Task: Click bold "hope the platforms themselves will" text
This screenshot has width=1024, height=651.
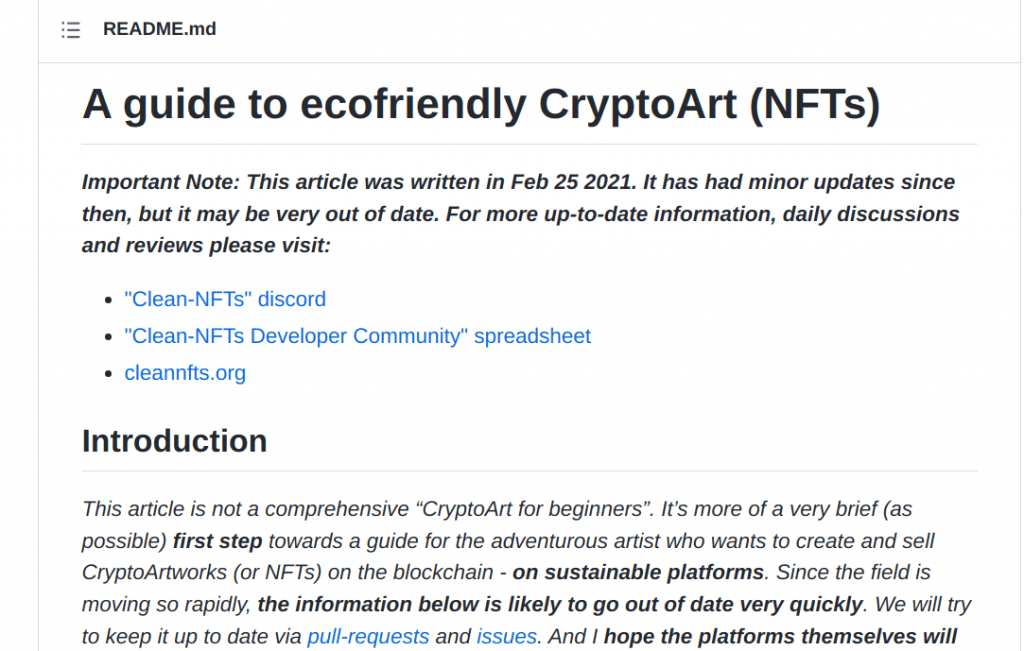Action: (x=780, y=636)
